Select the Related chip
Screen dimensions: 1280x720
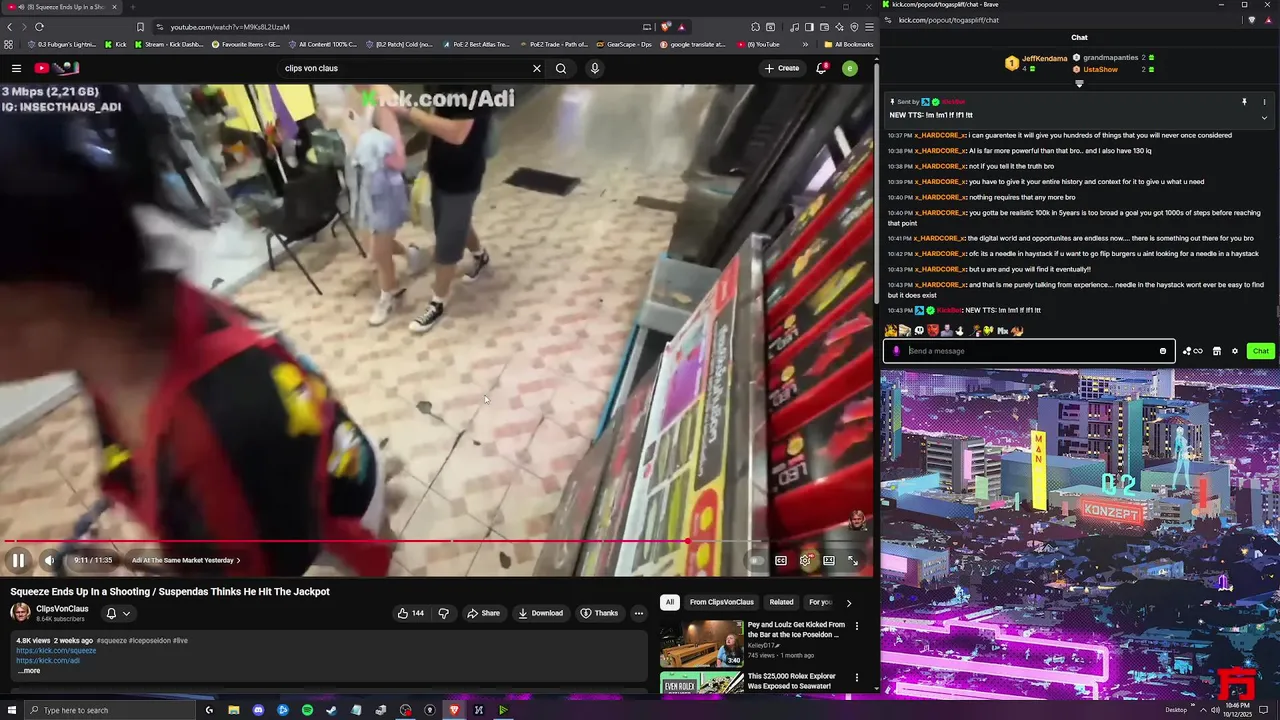(781, 602)
